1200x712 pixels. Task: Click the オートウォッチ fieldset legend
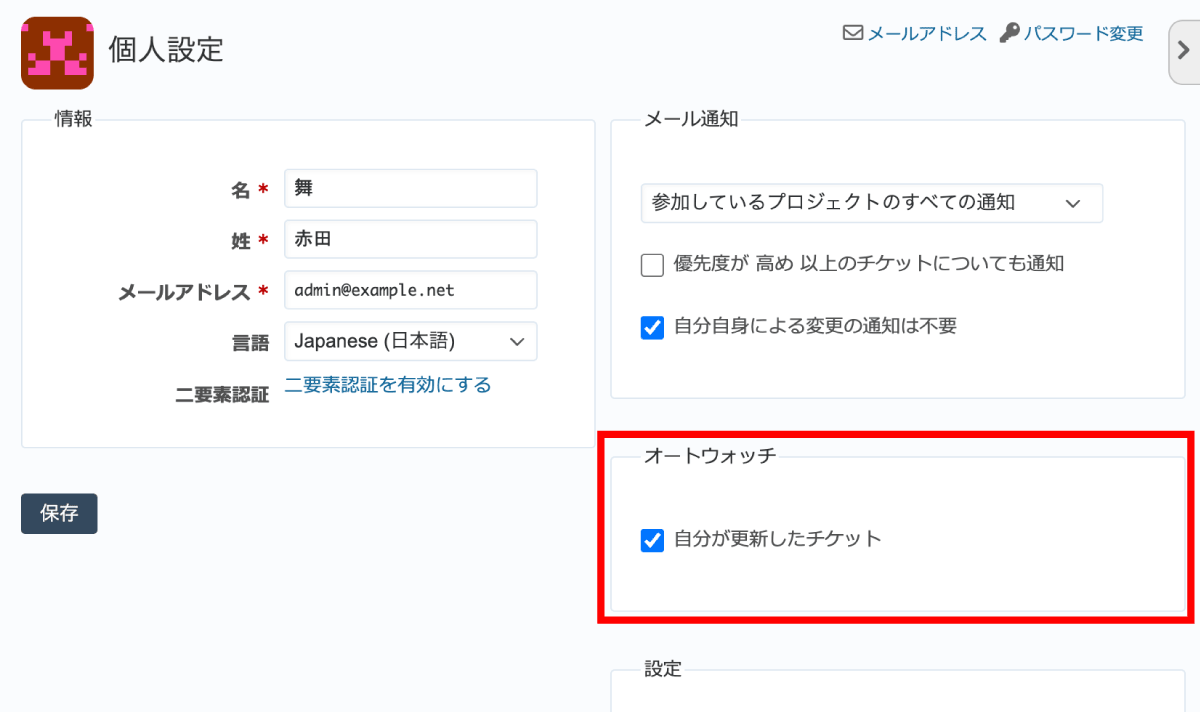(710, 456)
